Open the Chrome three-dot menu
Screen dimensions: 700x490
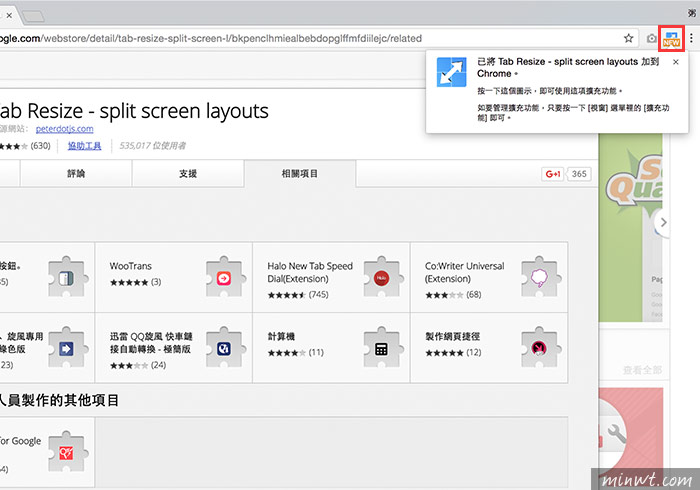[x=691, y=39]
